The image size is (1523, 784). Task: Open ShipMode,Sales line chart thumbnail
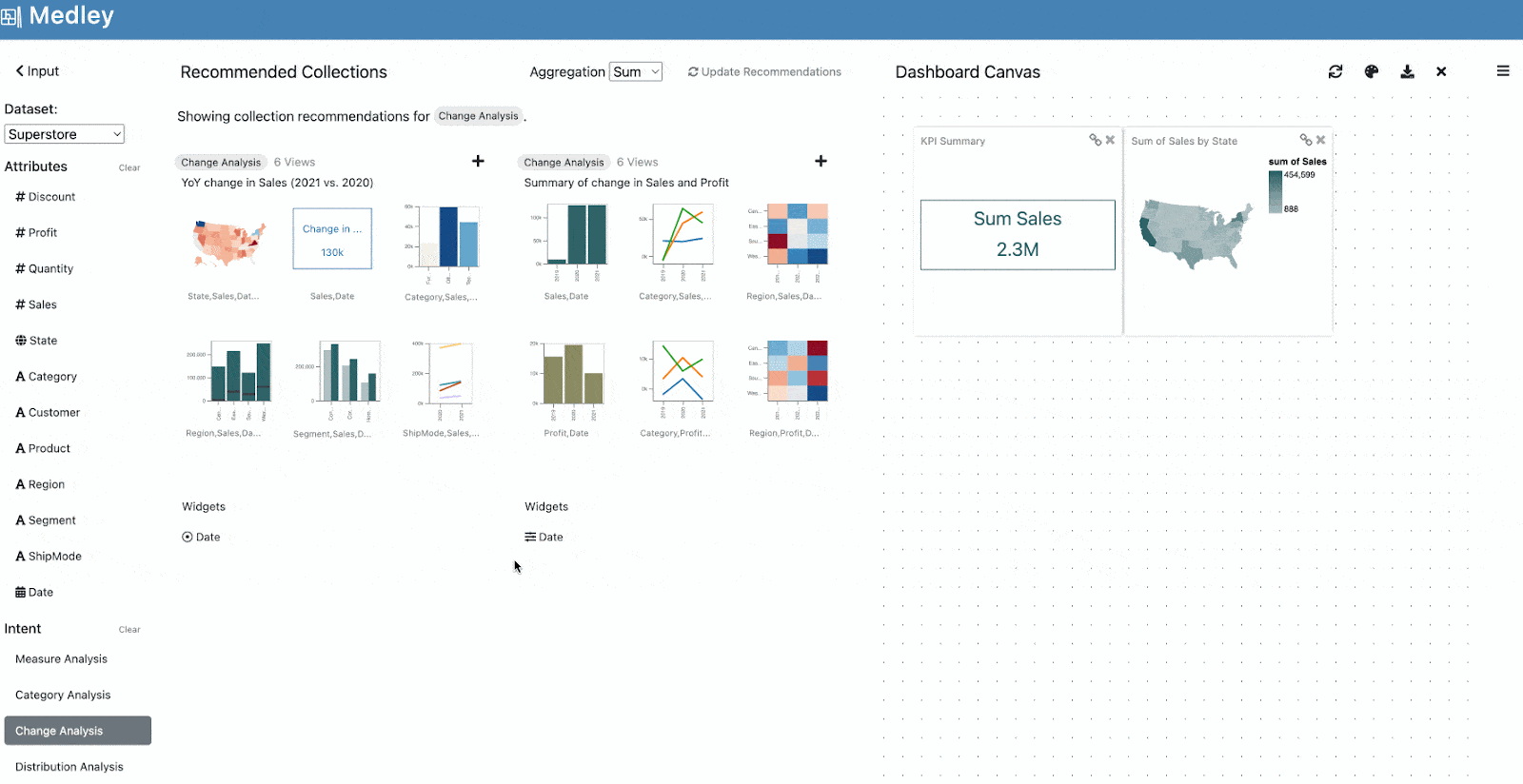441,380
